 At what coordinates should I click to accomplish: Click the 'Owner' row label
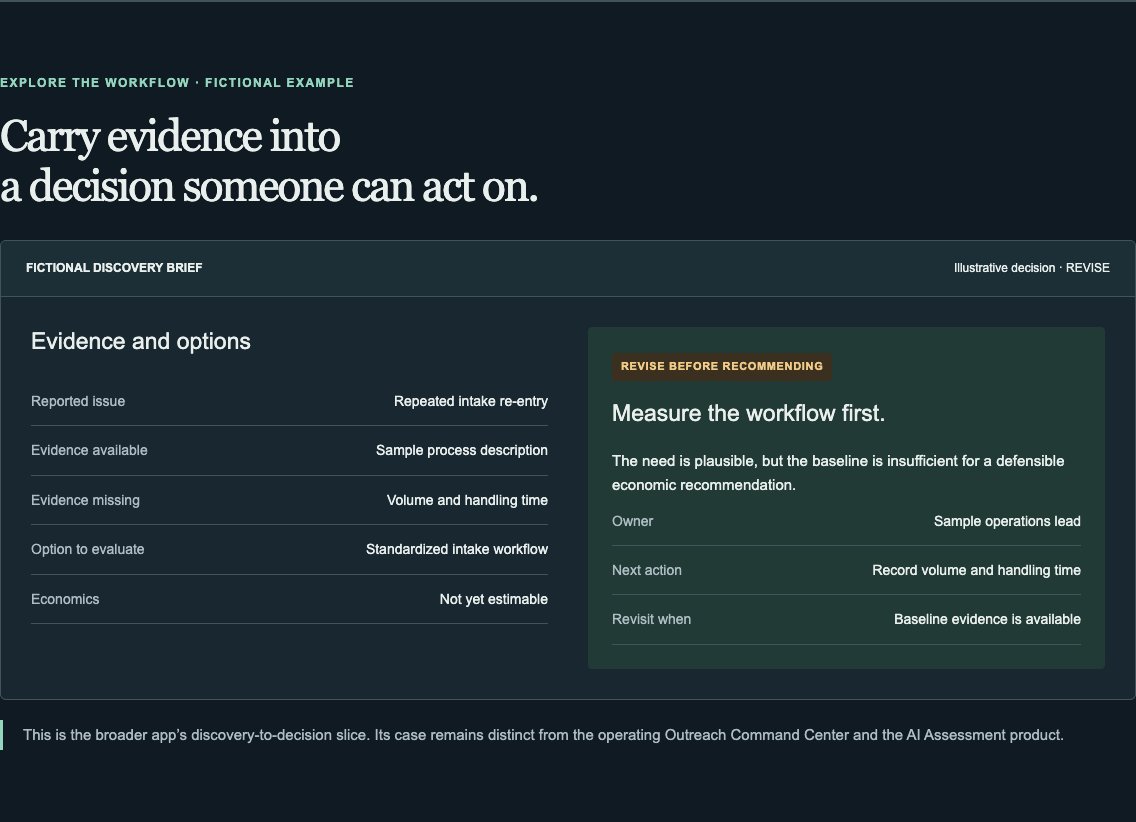pyautogui.click(x=632, y=521)
